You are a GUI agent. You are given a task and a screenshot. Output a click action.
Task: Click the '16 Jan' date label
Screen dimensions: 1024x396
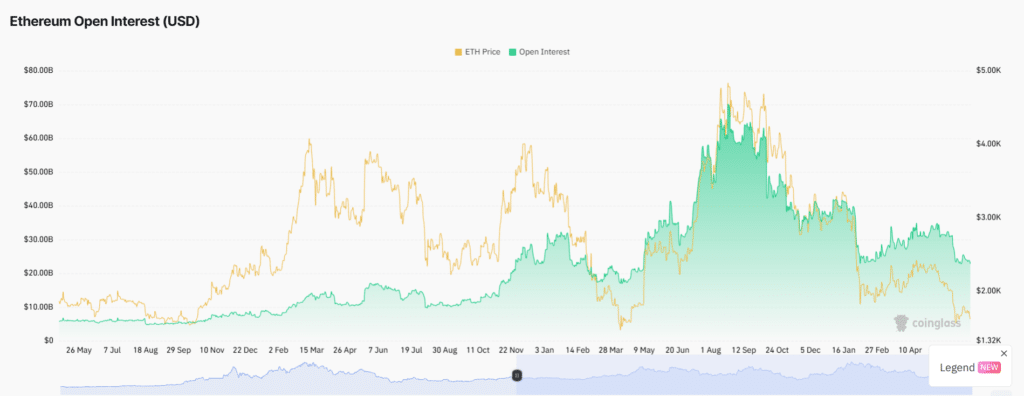(x=843, y=350)
